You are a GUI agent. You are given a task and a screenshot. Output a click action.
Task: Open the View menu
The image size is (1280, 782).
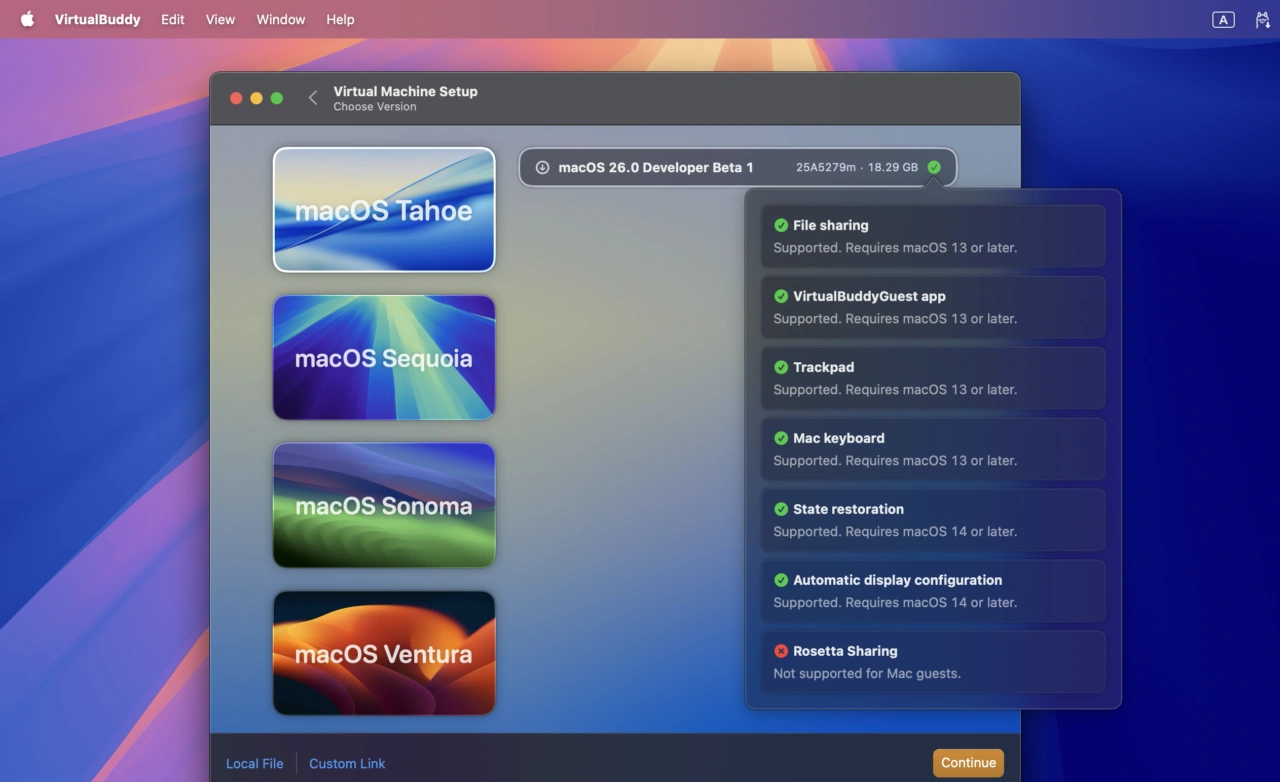pos(220,19)
